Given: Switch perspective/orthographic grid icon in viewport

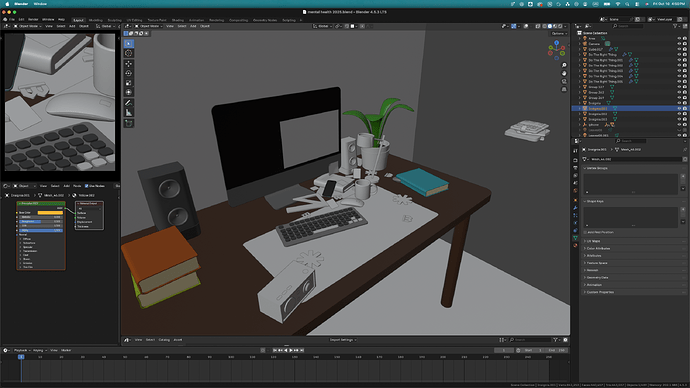Looking at the screenshot, I should coord(564,89).
